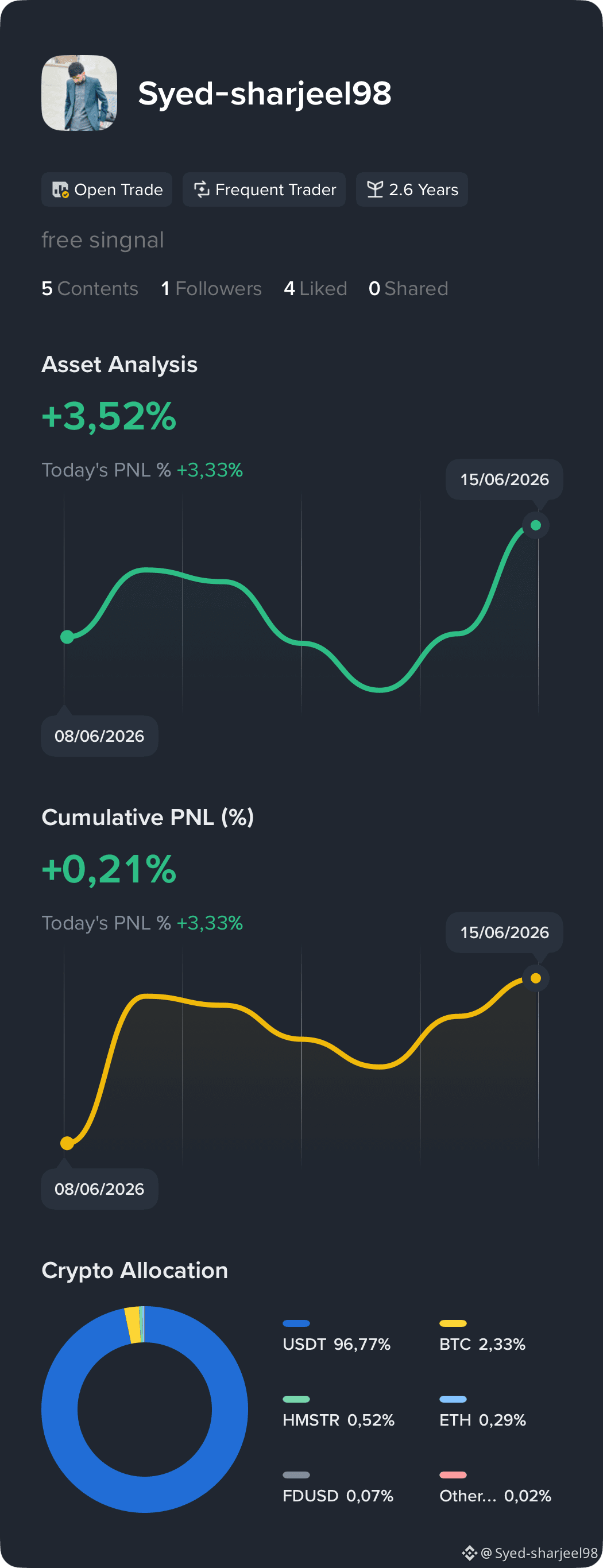Select the green endpoint dot on the Asset Analysis chart
This screenshot has width=603, height=1568.
536,525
